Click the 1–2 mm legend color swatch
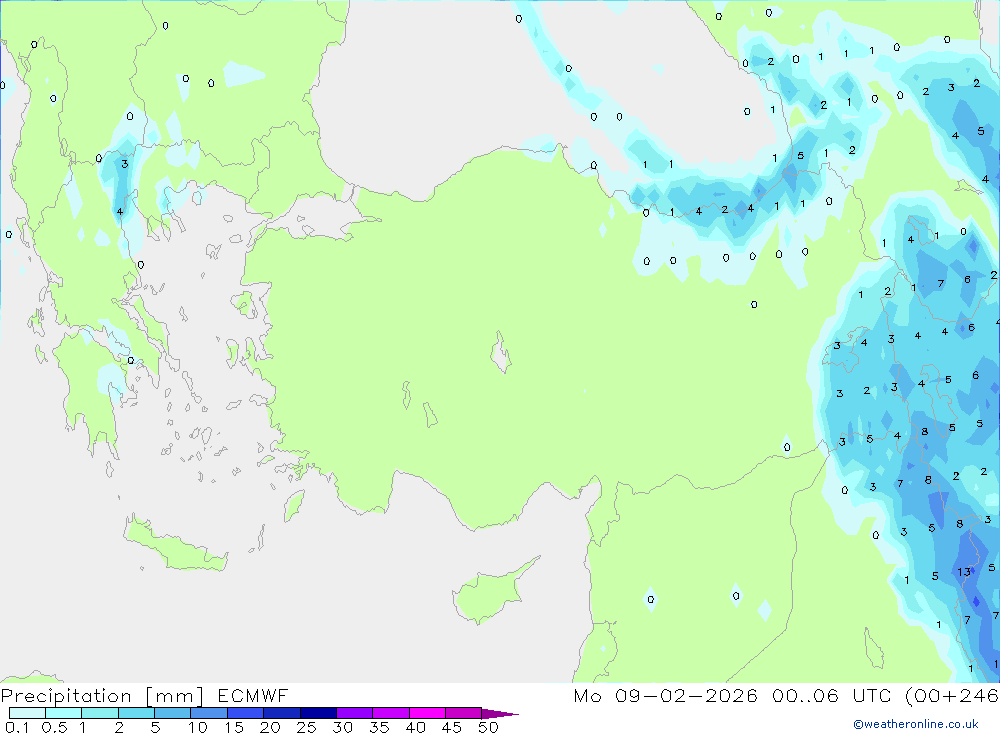This screenshot has height=733, width=1000. 99,713
